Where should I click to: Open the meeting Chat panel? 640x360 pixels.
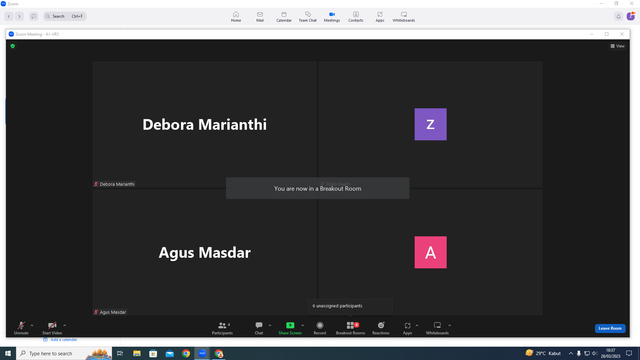259,328
